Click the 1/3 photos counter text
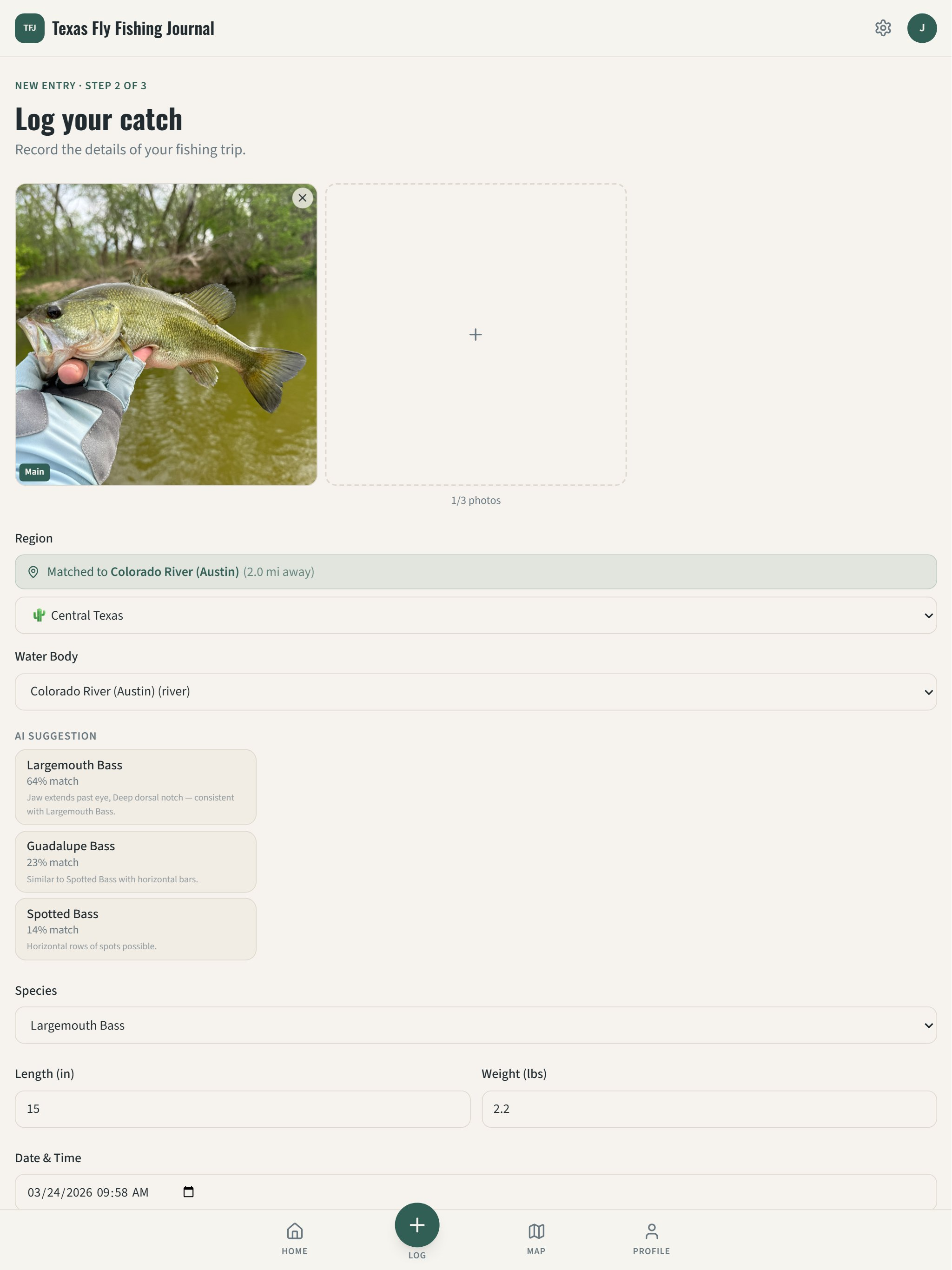This screenshot has width=952, height=1270. 476,501
